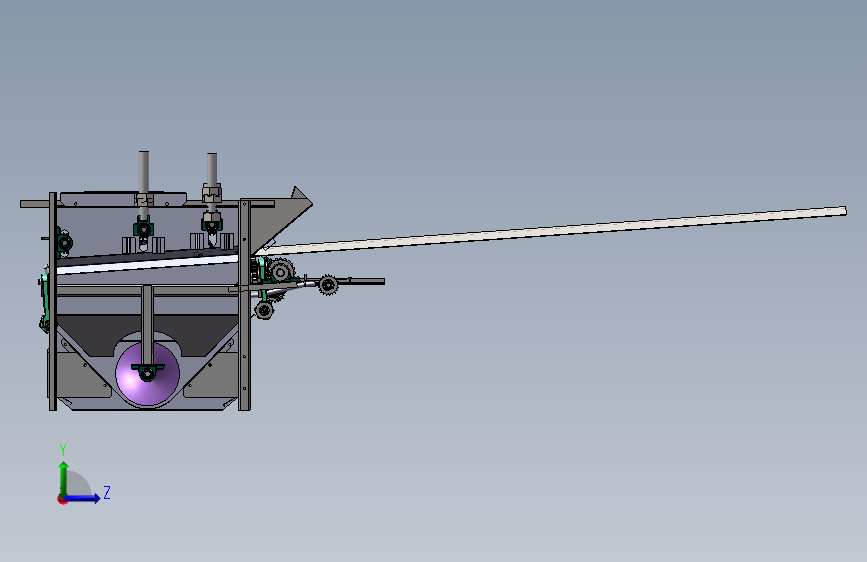Select the vertical shaft above the purple disc

pos(147,325)
